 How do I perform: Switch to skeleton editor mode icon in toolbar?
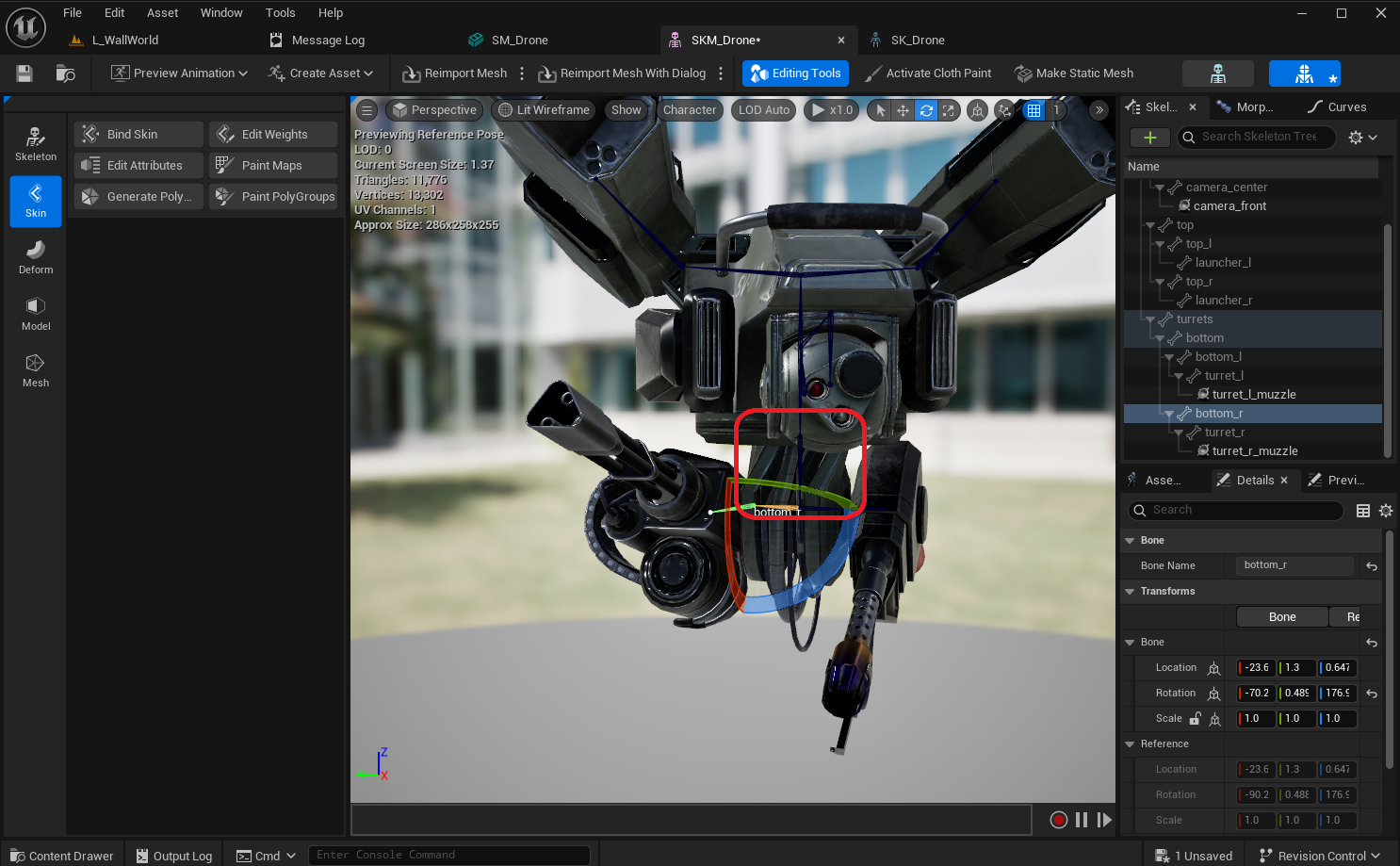(1218, 74)
